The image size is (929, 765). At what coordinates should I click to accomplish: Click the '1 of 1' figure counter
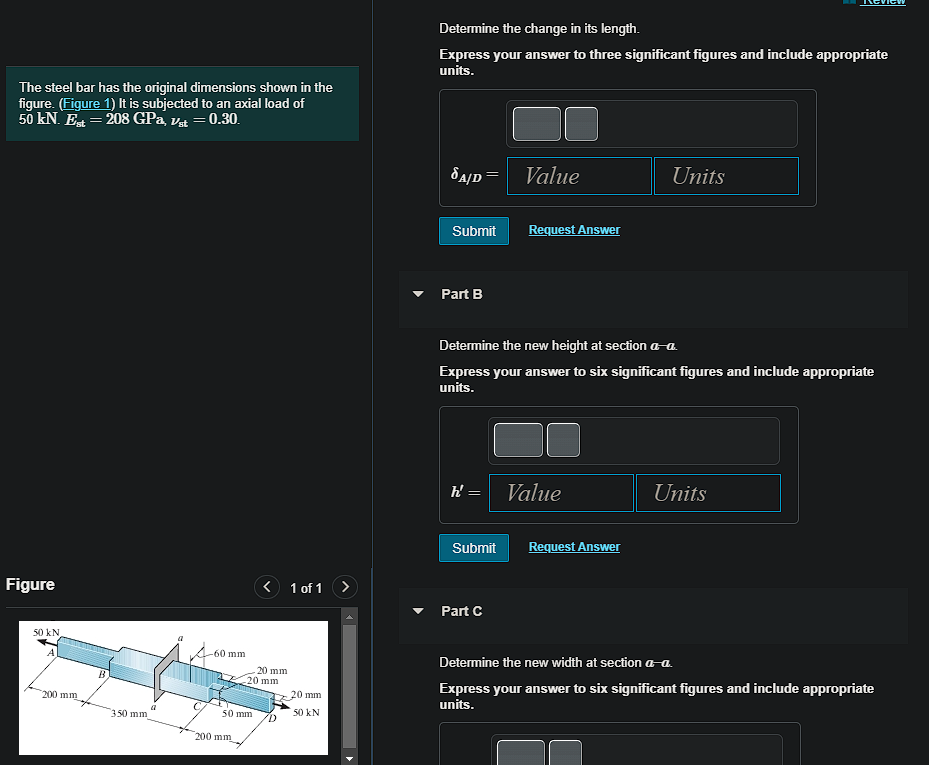[x=306, y=588]
